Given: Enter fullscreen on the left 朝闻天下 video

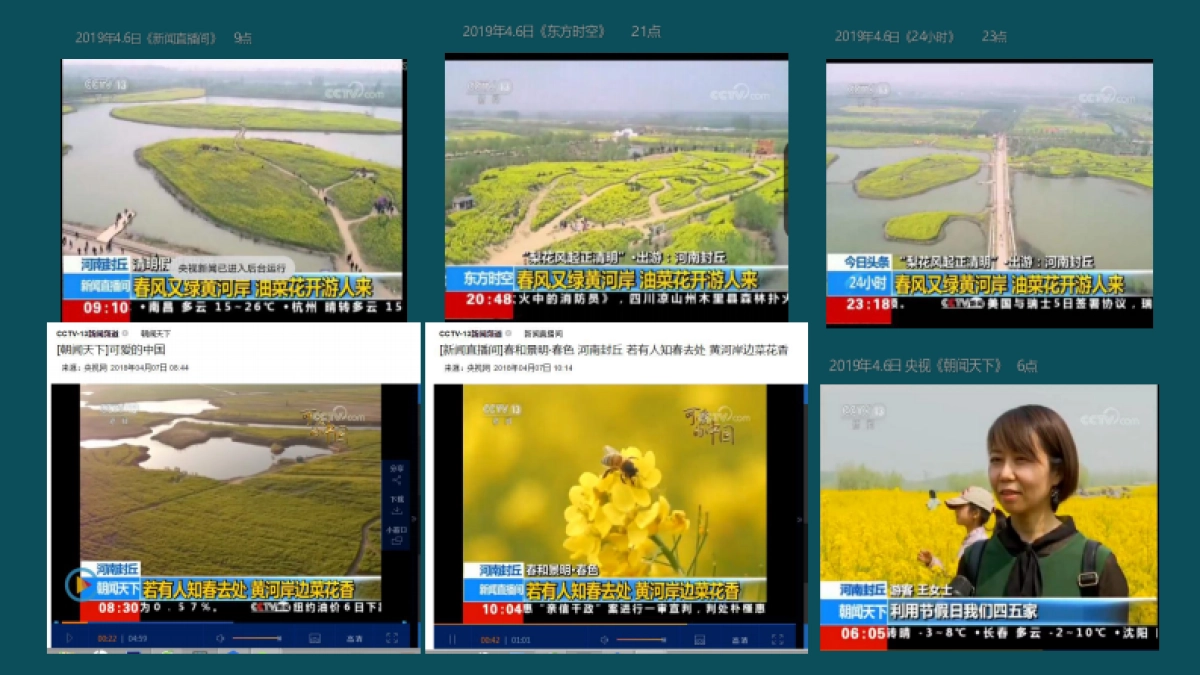Looking at the screenshot, I should pyautogui.click(x=391, y=638).
